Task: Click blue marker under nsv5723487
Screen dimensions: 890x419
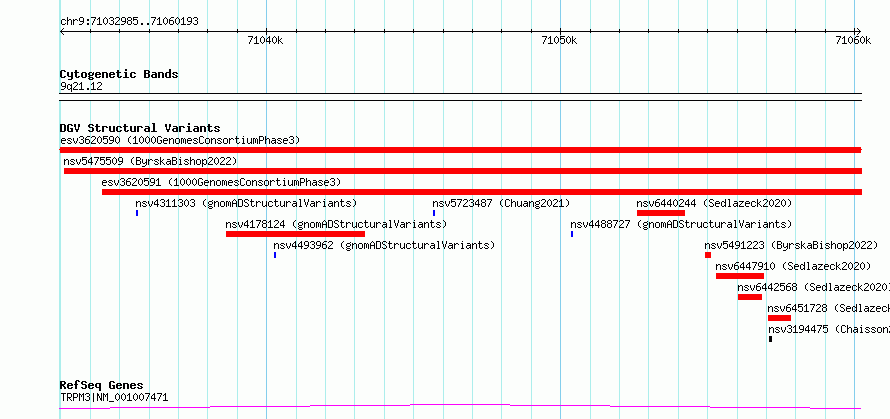Action: tap(434, 213)
